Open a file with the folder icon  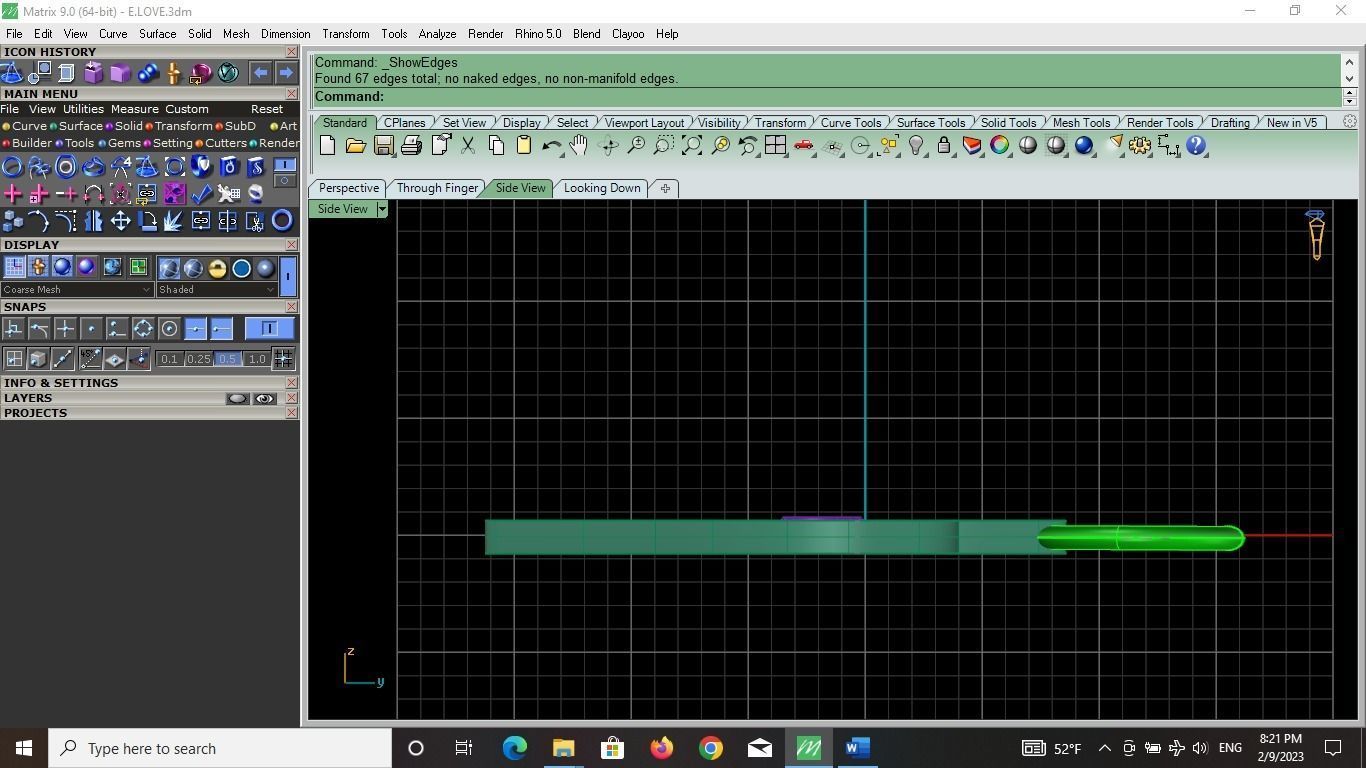pyautogui.click(x=355, y=146)
